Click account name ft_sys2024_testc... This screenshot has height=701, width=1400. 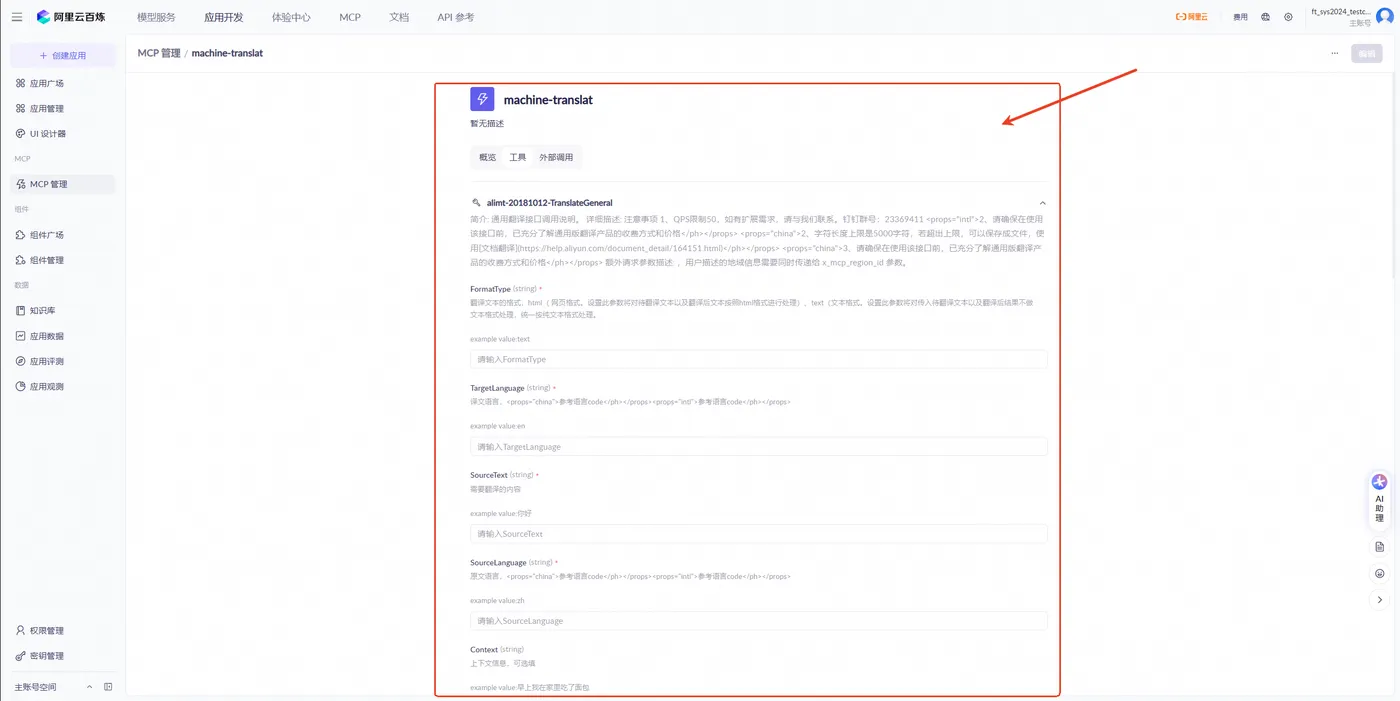[1341, 11]
